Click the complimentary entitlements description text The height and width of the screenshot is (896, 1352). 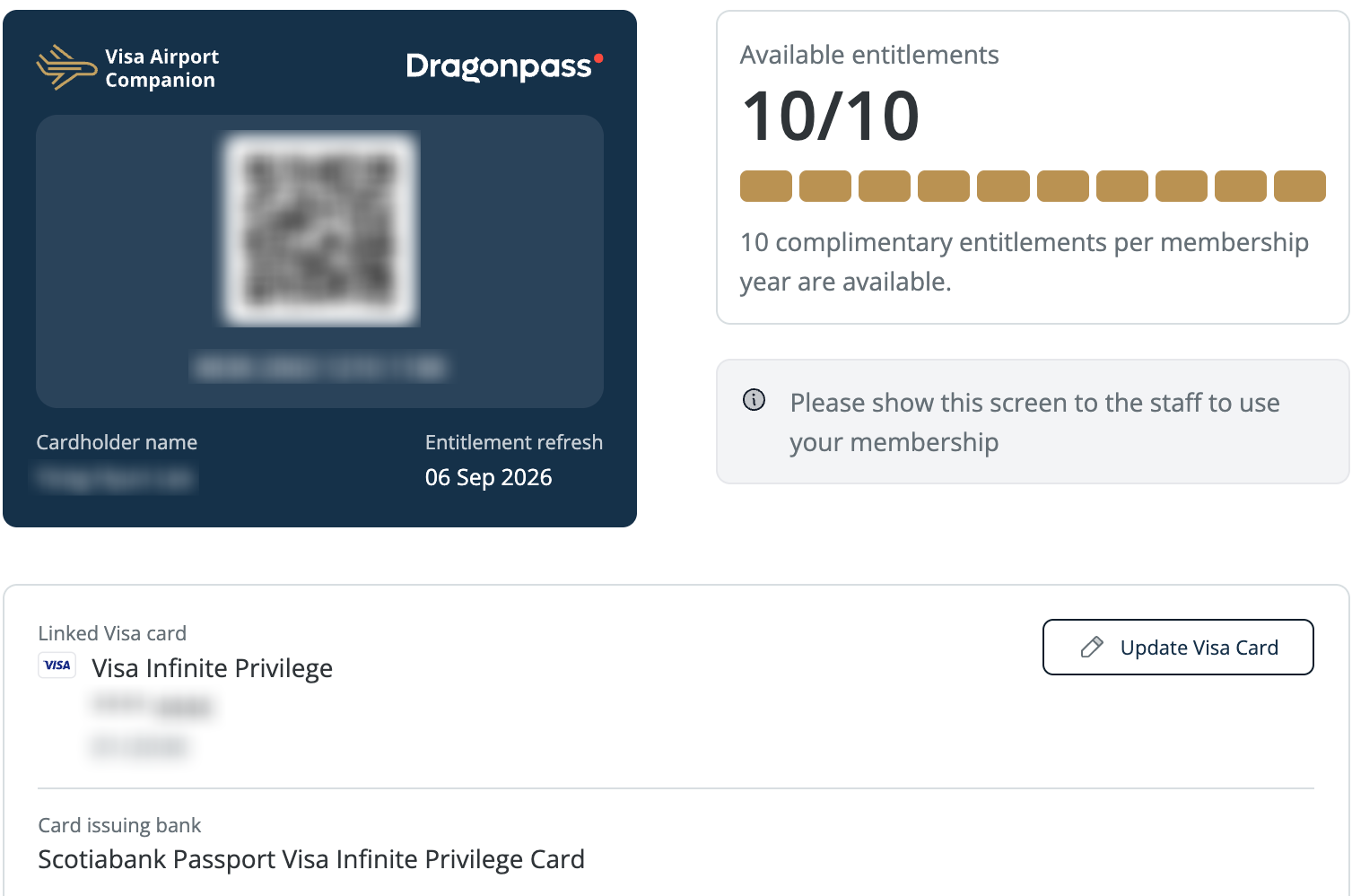pyautogui.click(x=1024, y=262)
